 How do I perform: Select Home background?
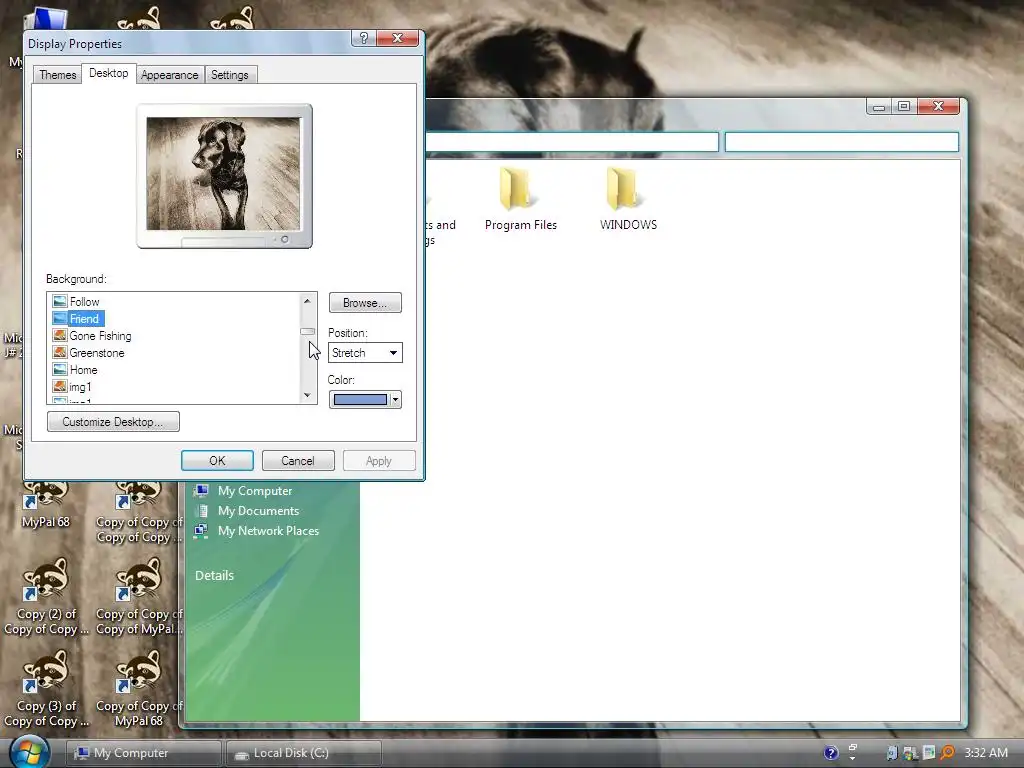[84, 370]
